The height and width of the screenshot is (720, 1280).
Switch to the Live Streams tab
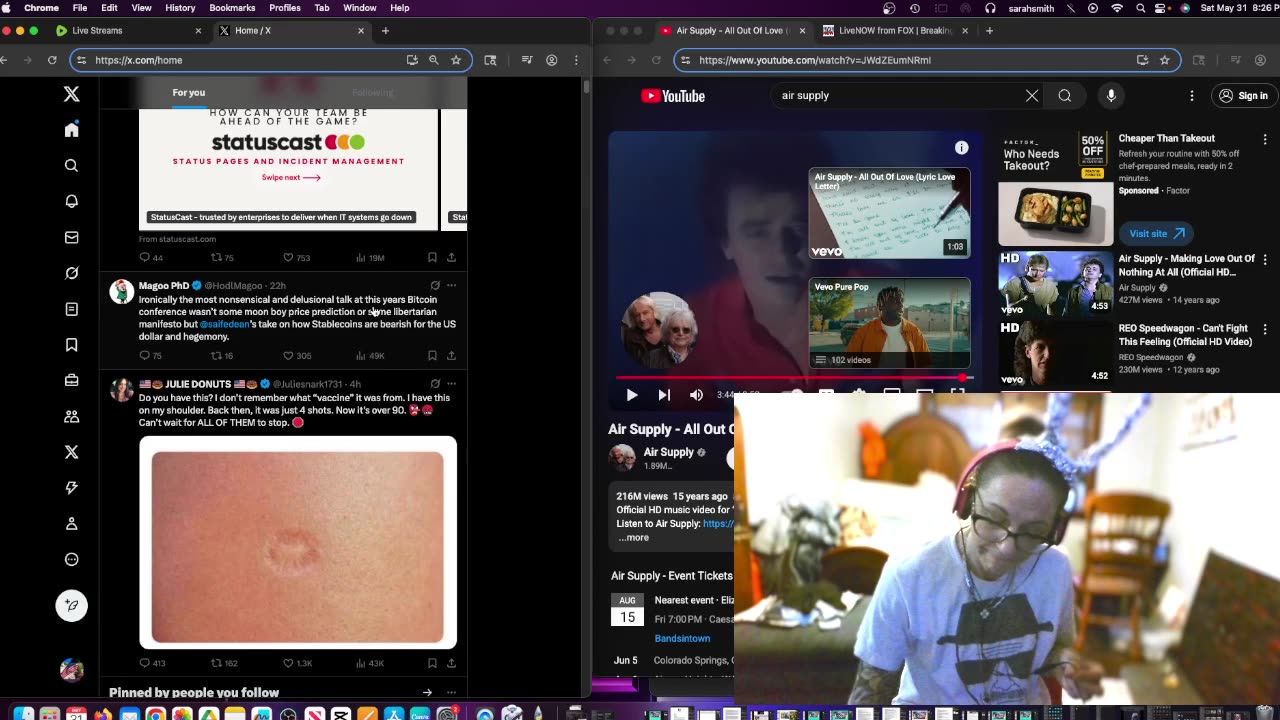click(128, 31)
